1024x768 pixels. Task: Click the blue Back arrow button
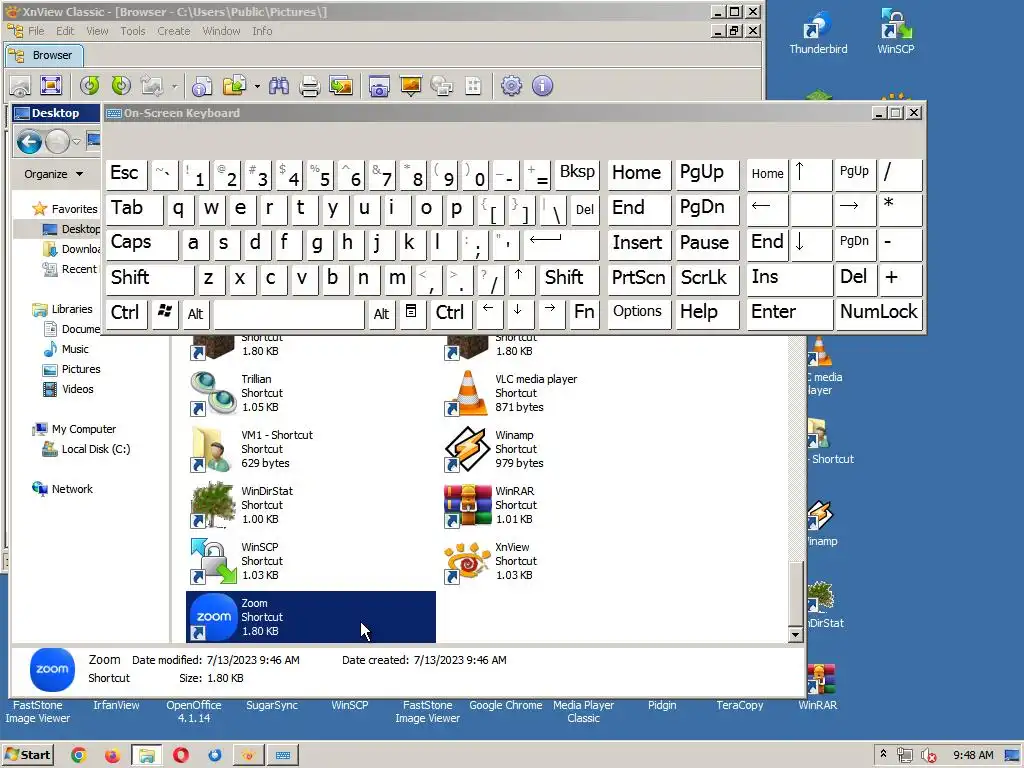coord(29,142)
